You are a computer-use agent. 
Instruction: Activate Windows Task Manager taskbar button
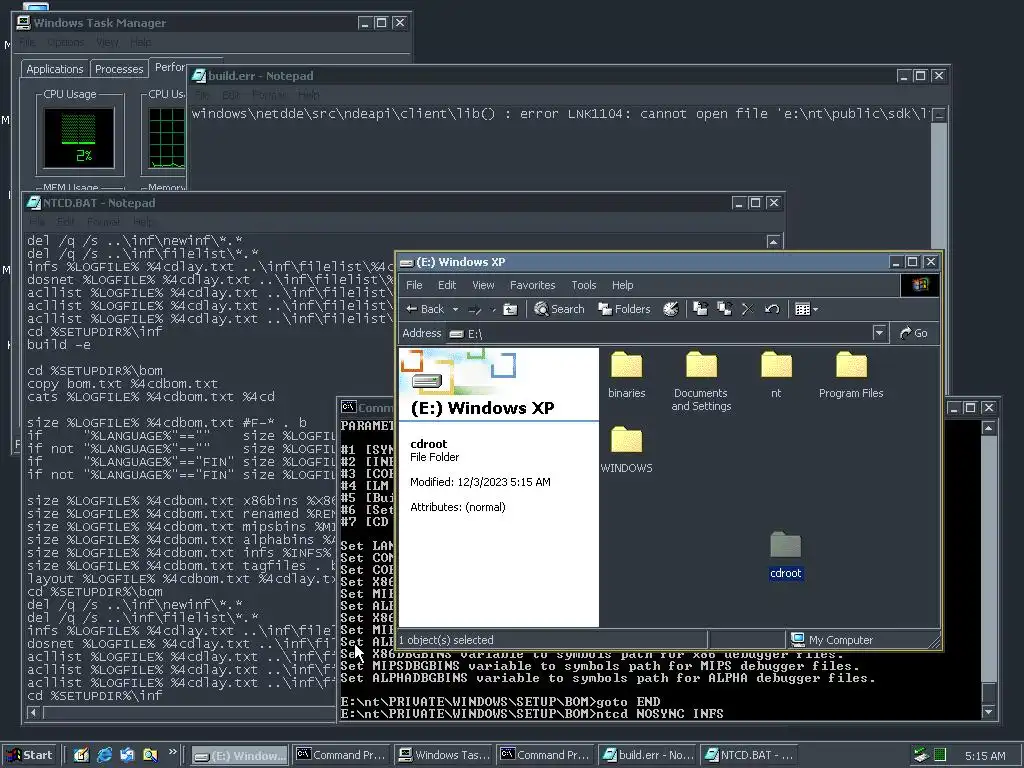coord(443,756)
